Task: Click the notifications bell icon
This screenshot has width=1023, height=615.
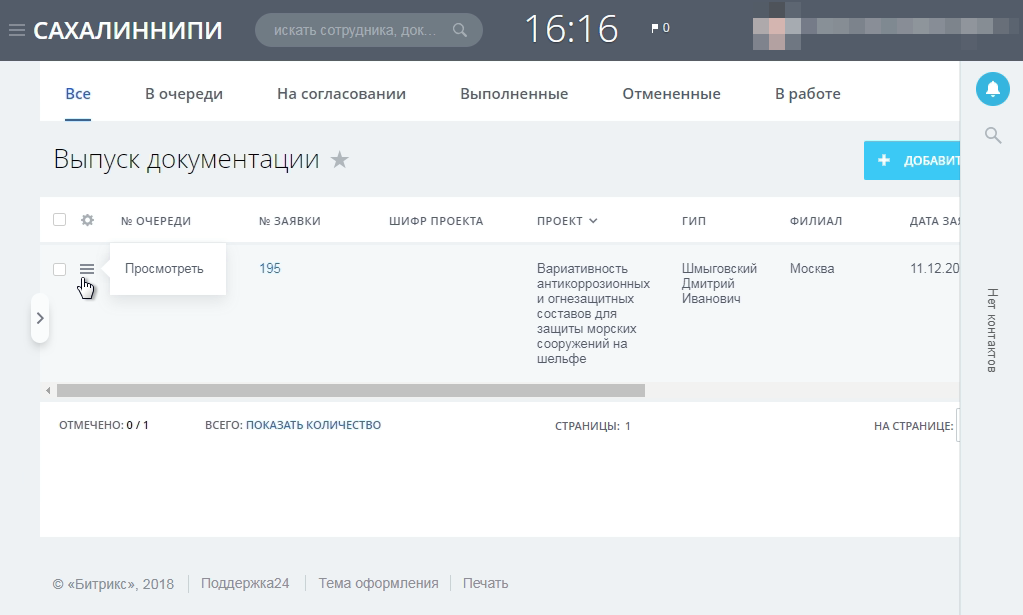Action: (x=992, y=89)
